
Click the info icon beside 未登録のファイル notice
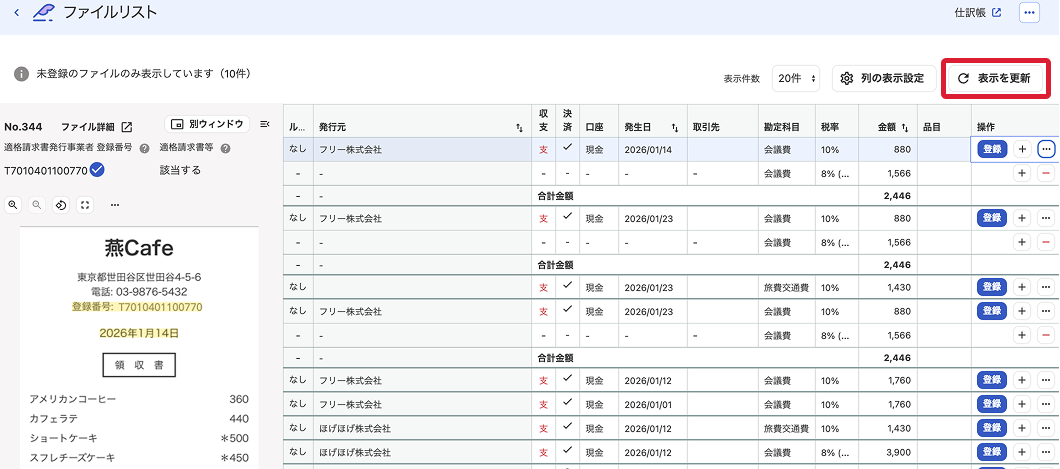(21, 74)
